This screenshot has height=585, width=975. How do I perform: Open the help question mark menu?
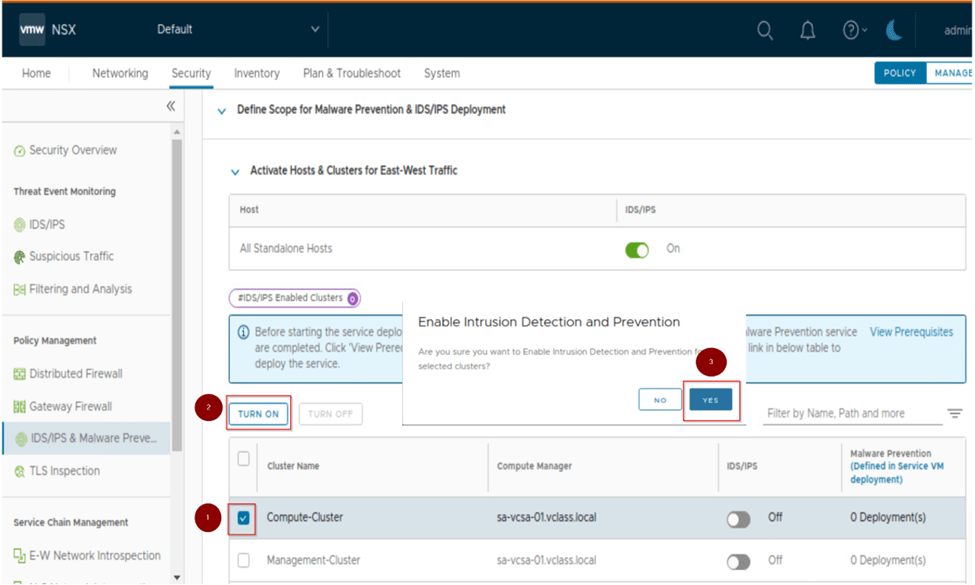(x=852, y=31)
